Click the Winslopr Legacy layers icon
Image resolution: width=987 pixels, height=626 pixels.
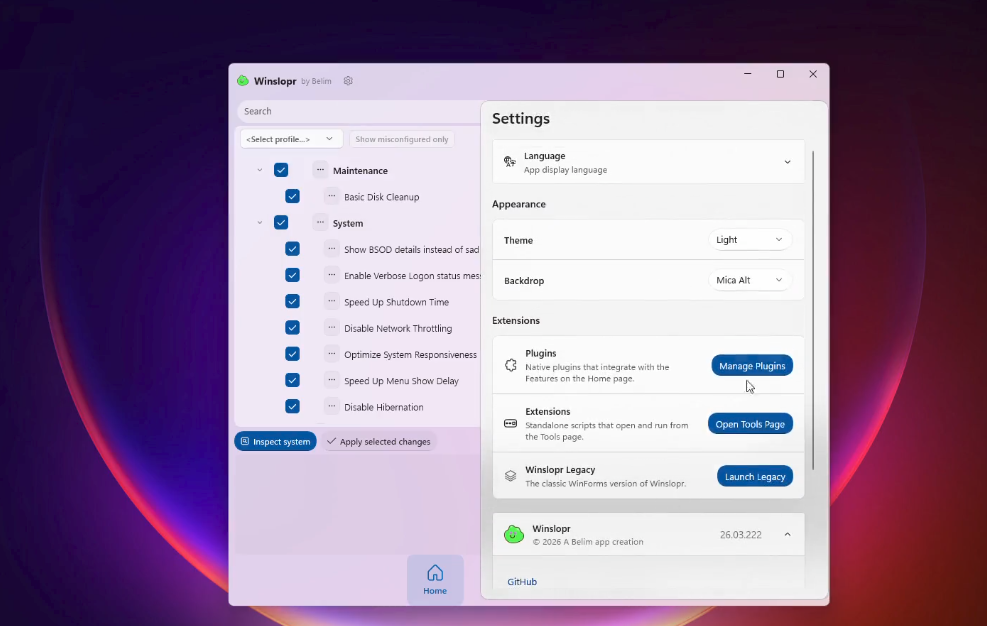coord(510,476)
